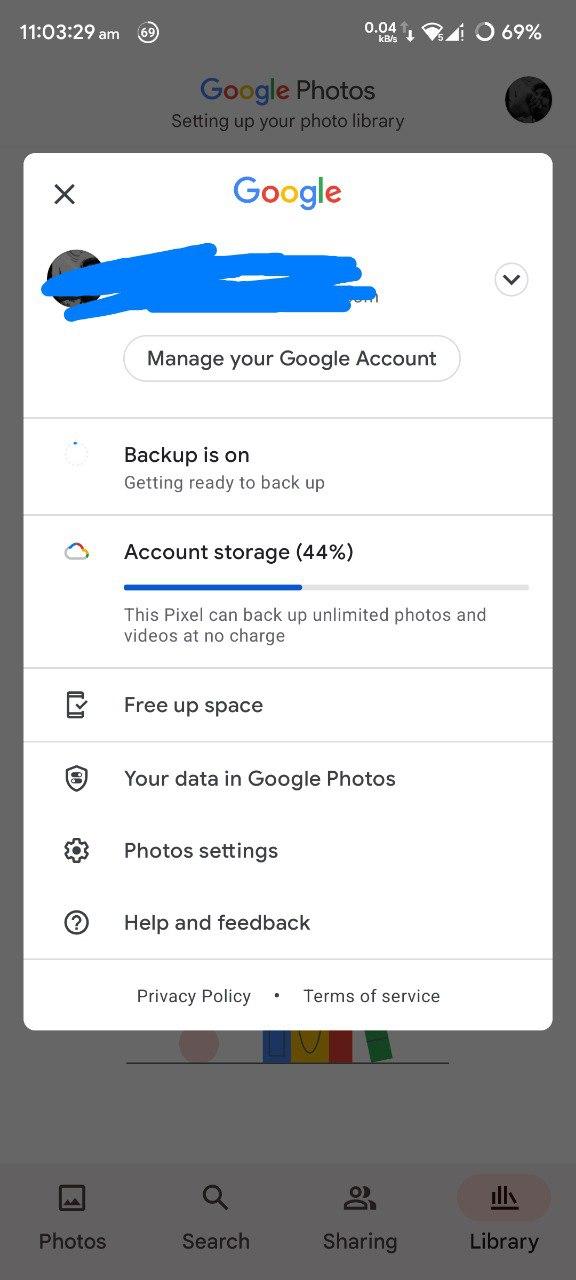Image resolution: width=576 pixels, height=1280 pixels.
Task: Tap the Help question mark icon
Action: click(x=76, y=923)
